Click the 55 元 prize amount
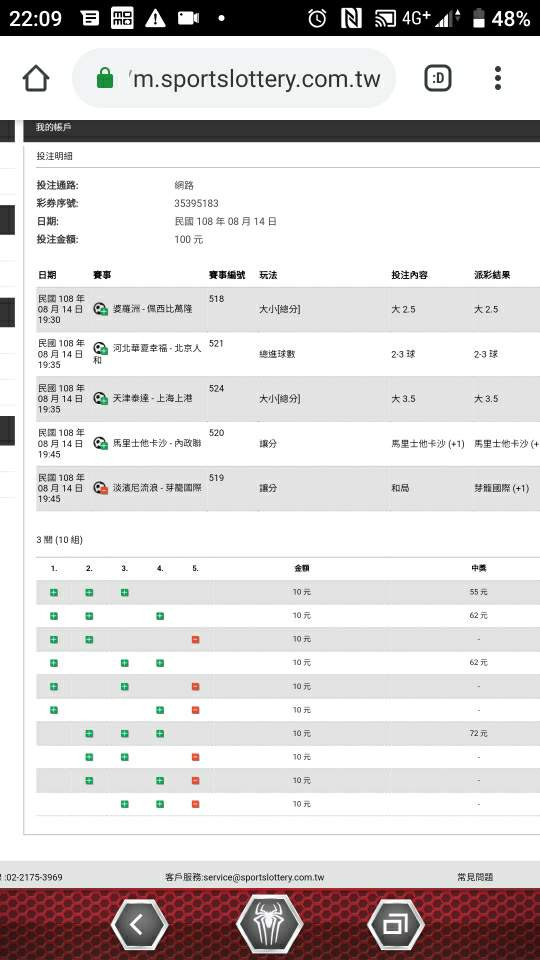This screenshot has width=540, height=960. click(478, 592)
